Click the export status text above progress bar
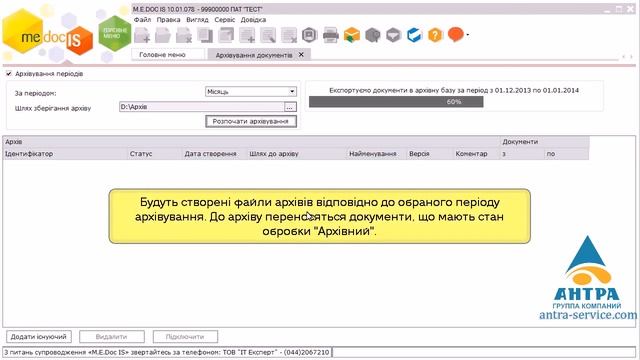 [x=454, y=90]
